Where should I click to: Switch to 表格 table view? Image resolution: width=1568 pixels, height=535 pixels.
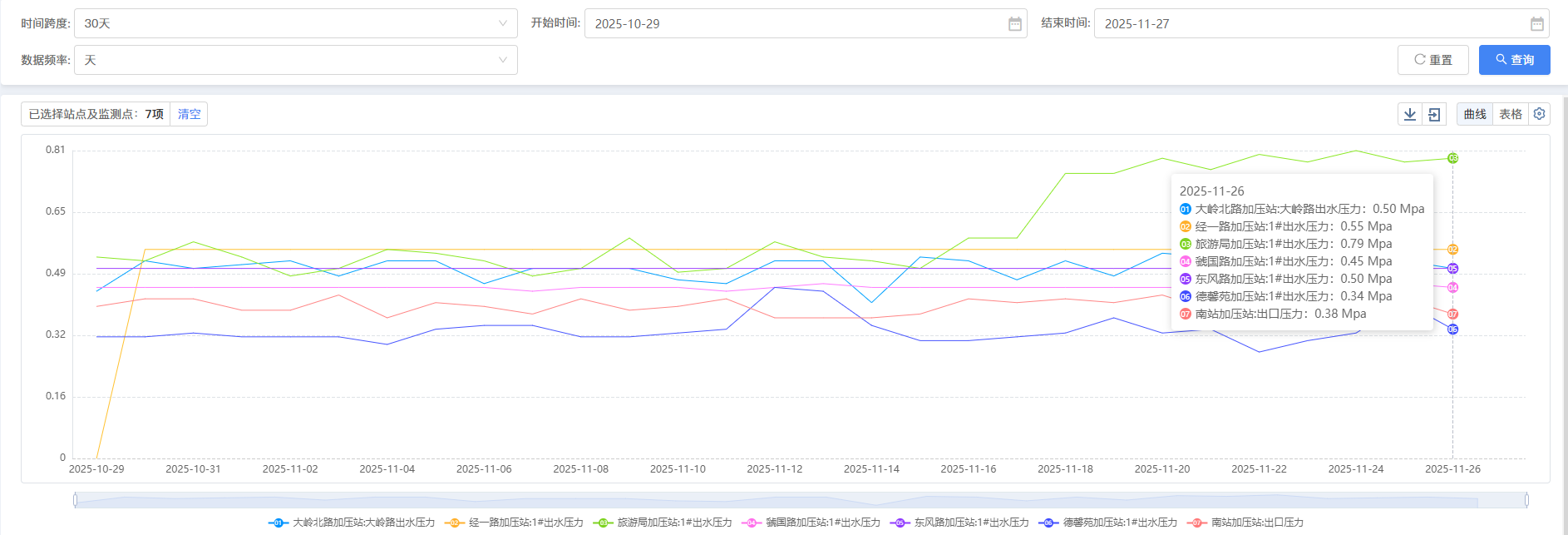(1510, 115)
